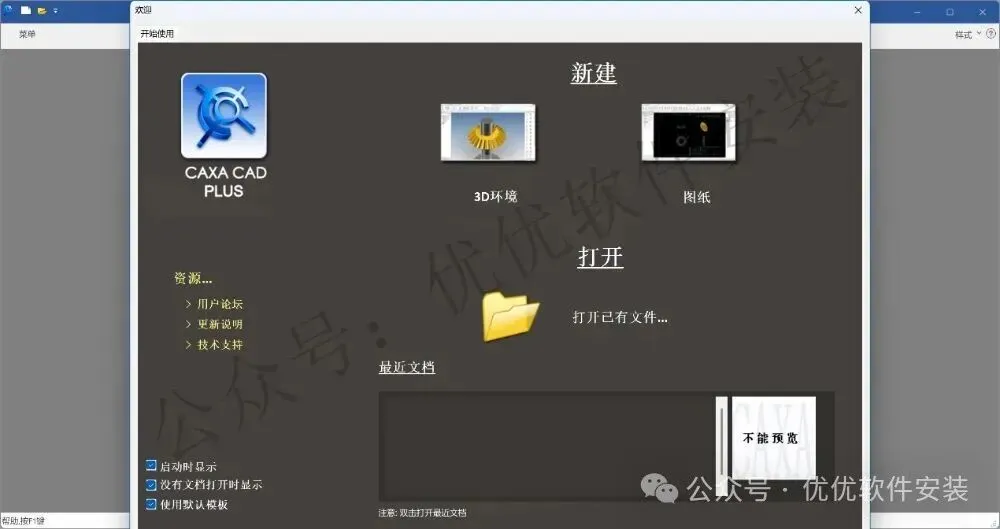Click the 图纸 label
The height and width of the screenshot is (529, 1000).
[696, 197]
